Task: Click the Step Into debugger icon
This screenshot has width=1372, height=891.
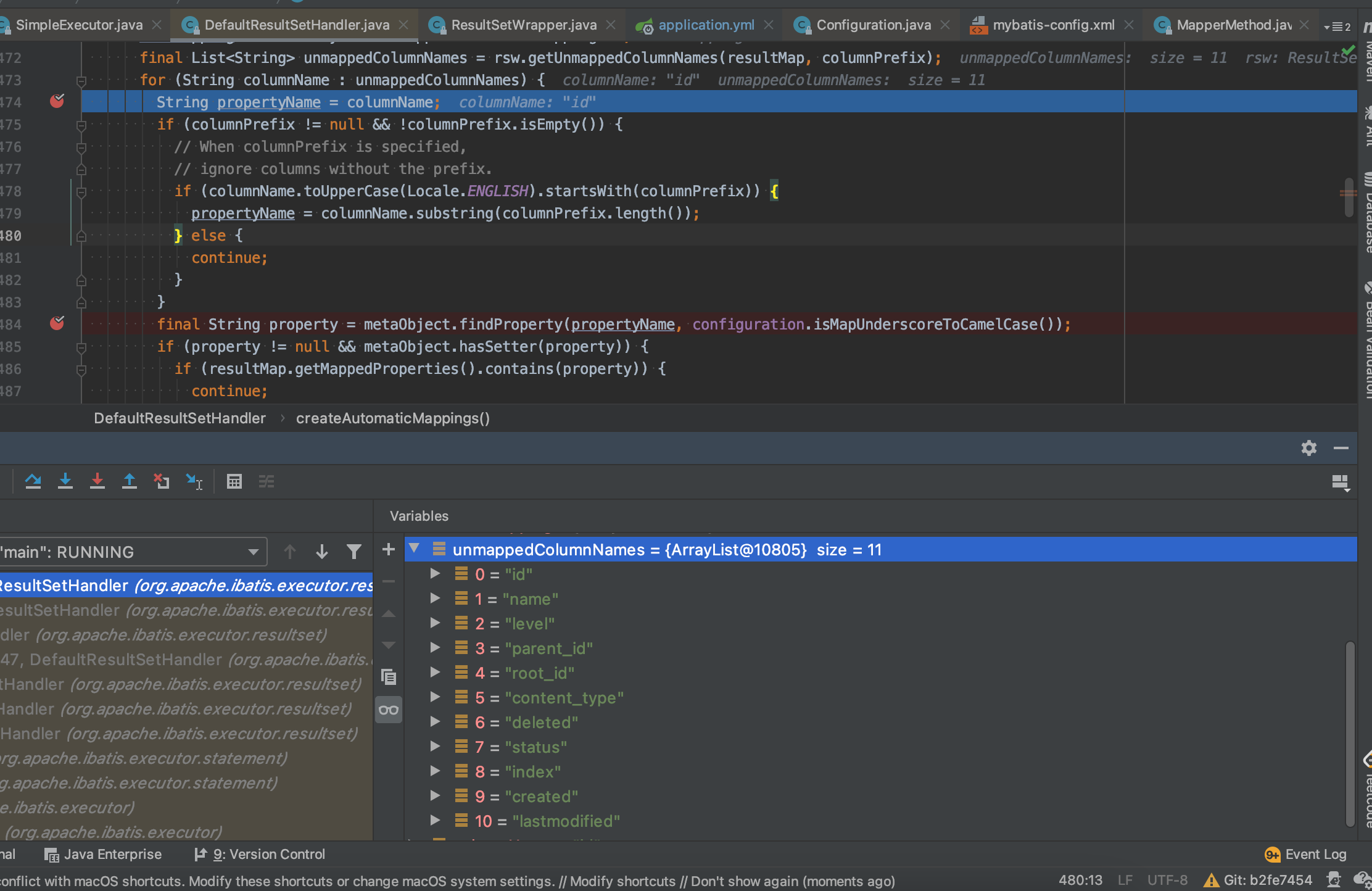Action: click(65, 481)
